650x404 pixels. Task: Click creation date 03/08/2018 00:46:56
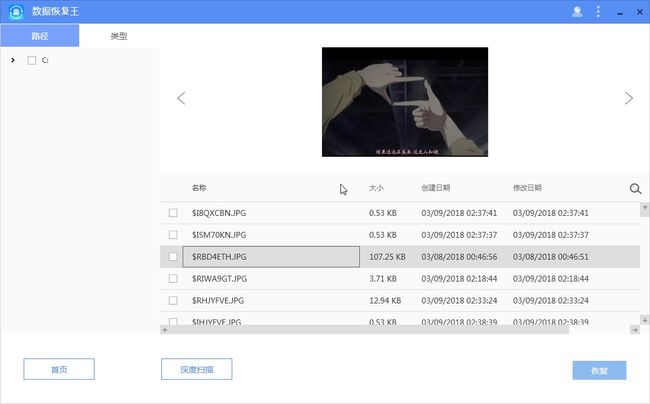[x=459, y=257]
